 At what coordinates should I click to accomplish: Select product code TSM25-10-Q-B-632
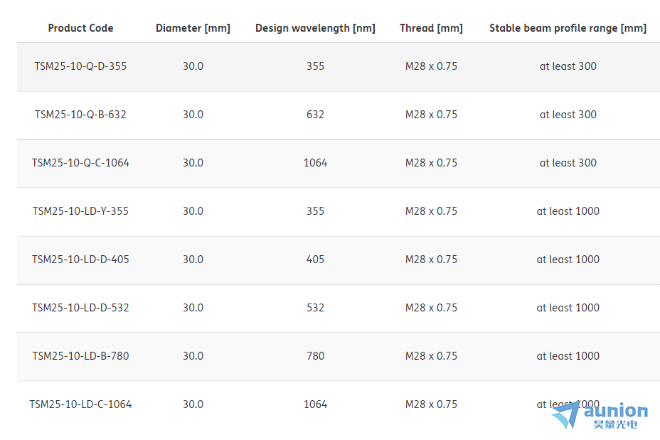coord(80,114)
